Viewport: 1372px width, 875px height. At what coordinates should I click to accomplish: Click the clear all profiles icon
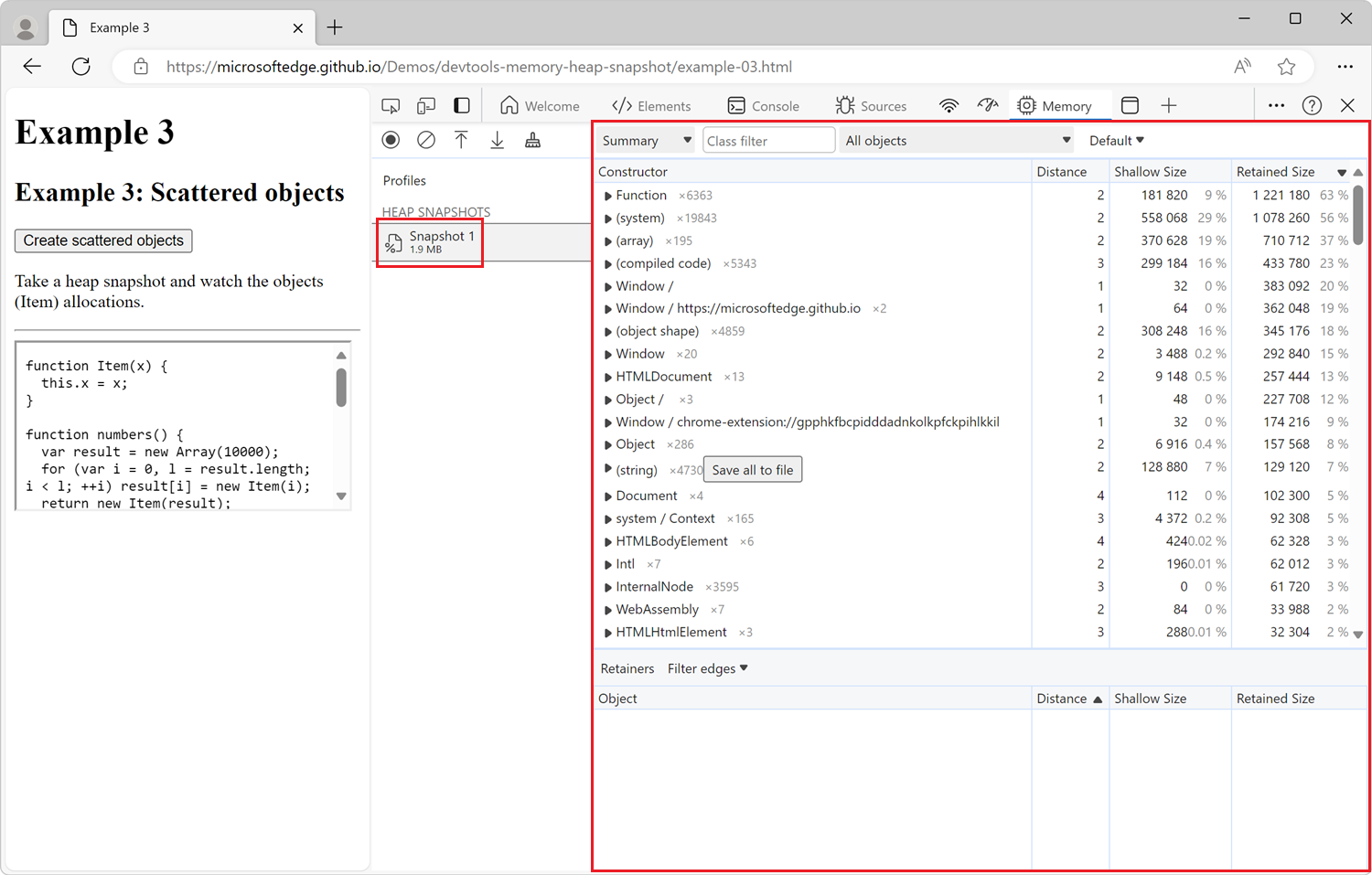(x=426, y=140)
